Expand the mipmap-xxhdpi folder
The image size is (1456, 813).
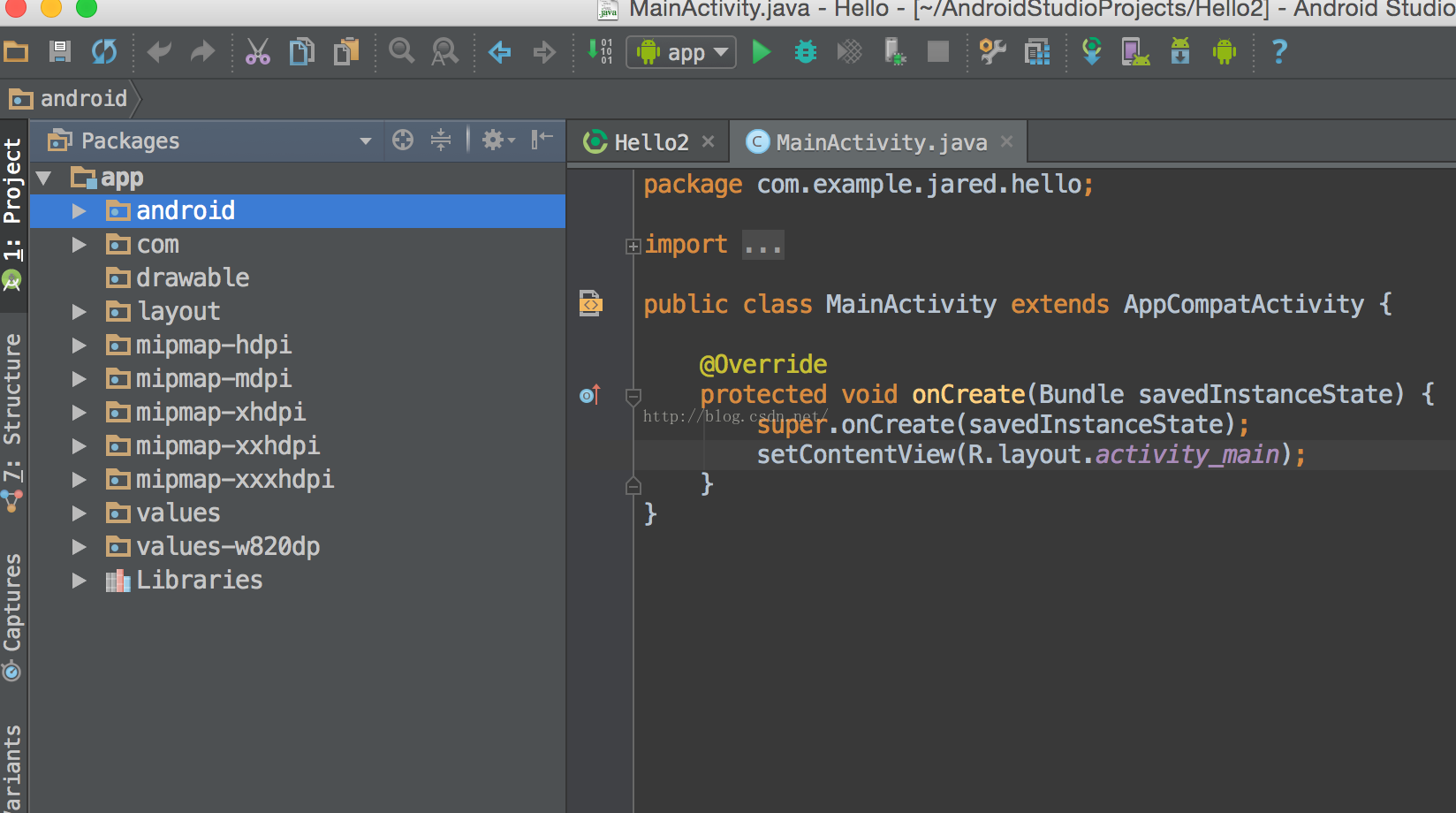pos(80,446)
